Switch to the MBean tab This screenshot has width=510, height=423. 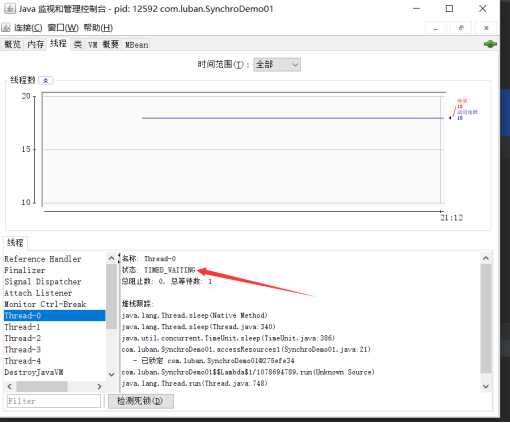tap(137, 44)
